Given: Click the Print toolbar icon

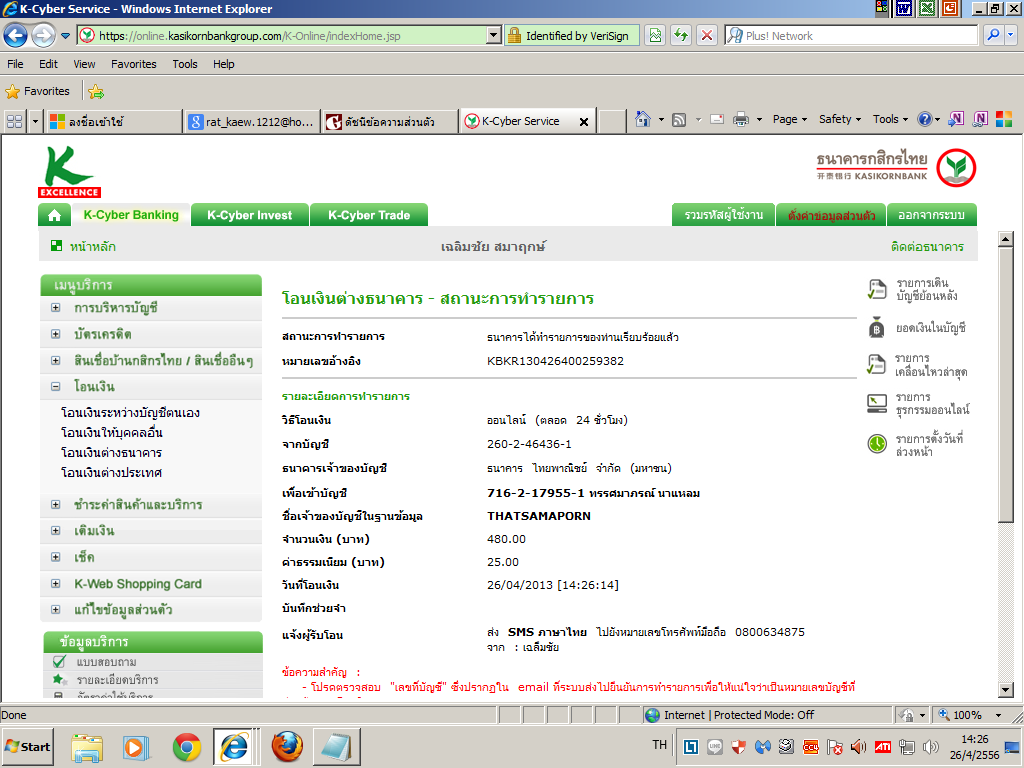Looking at the screenshot, I should coord(741,119).
